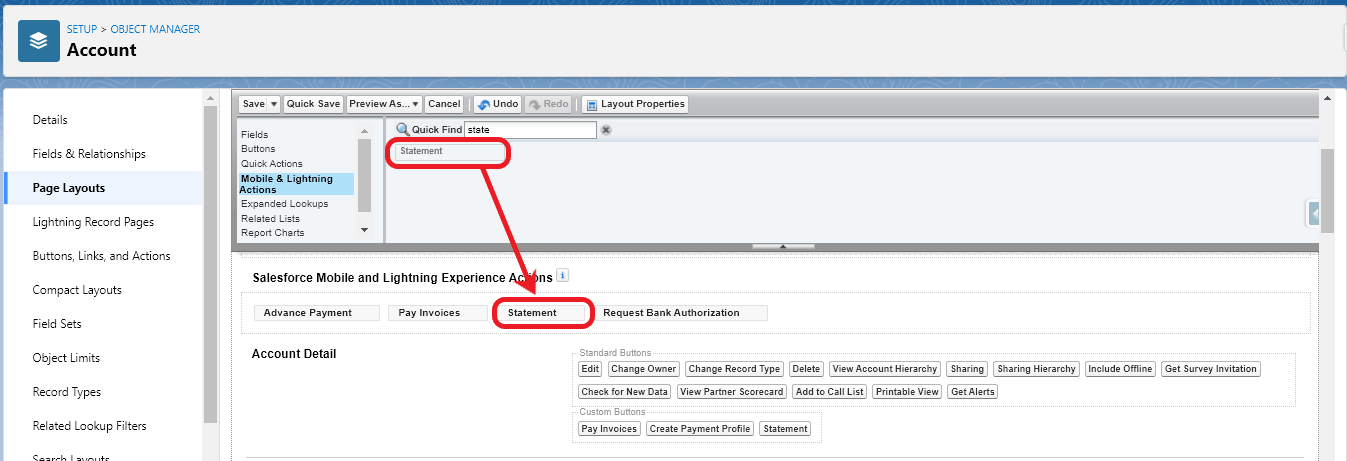This screenshot has width=1347, height=461.
Task: Click Statement item in the palette
Action: tap(449, 152)
